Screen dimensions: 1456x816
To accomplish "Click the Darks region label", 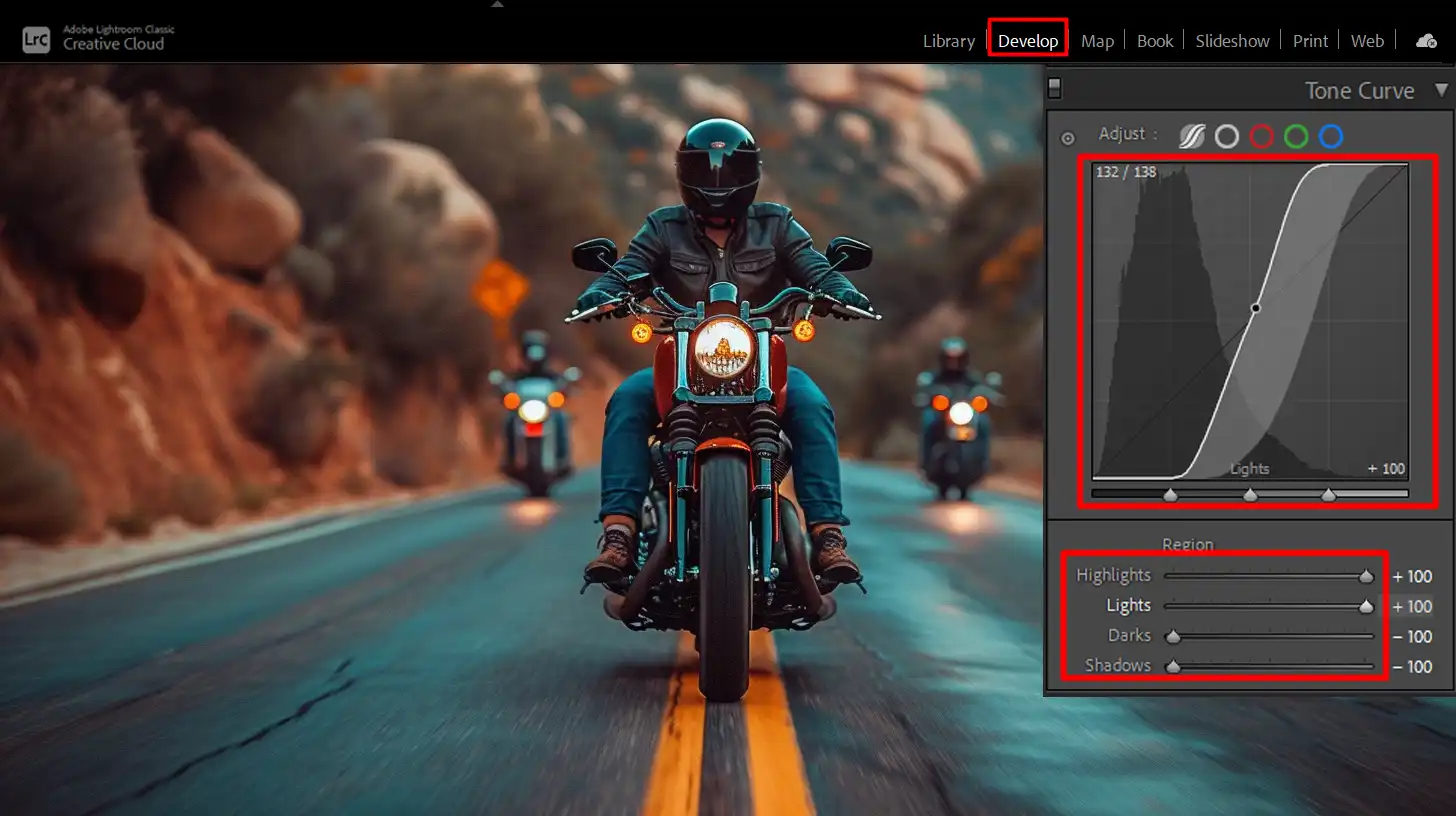I will point(1129,635).
